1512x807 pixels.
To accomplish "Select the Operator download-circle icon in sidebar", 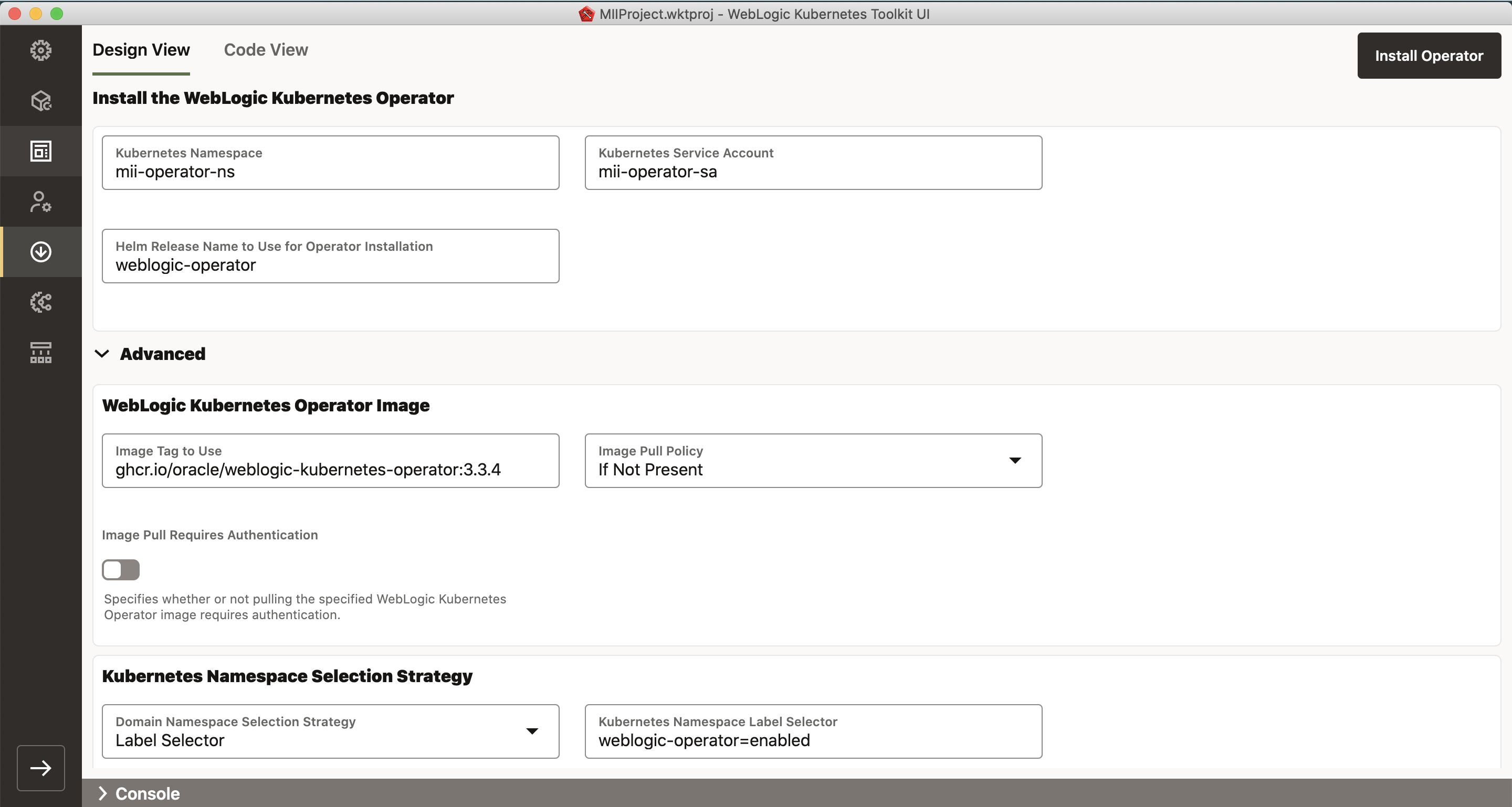I will (x=40, y=252).
